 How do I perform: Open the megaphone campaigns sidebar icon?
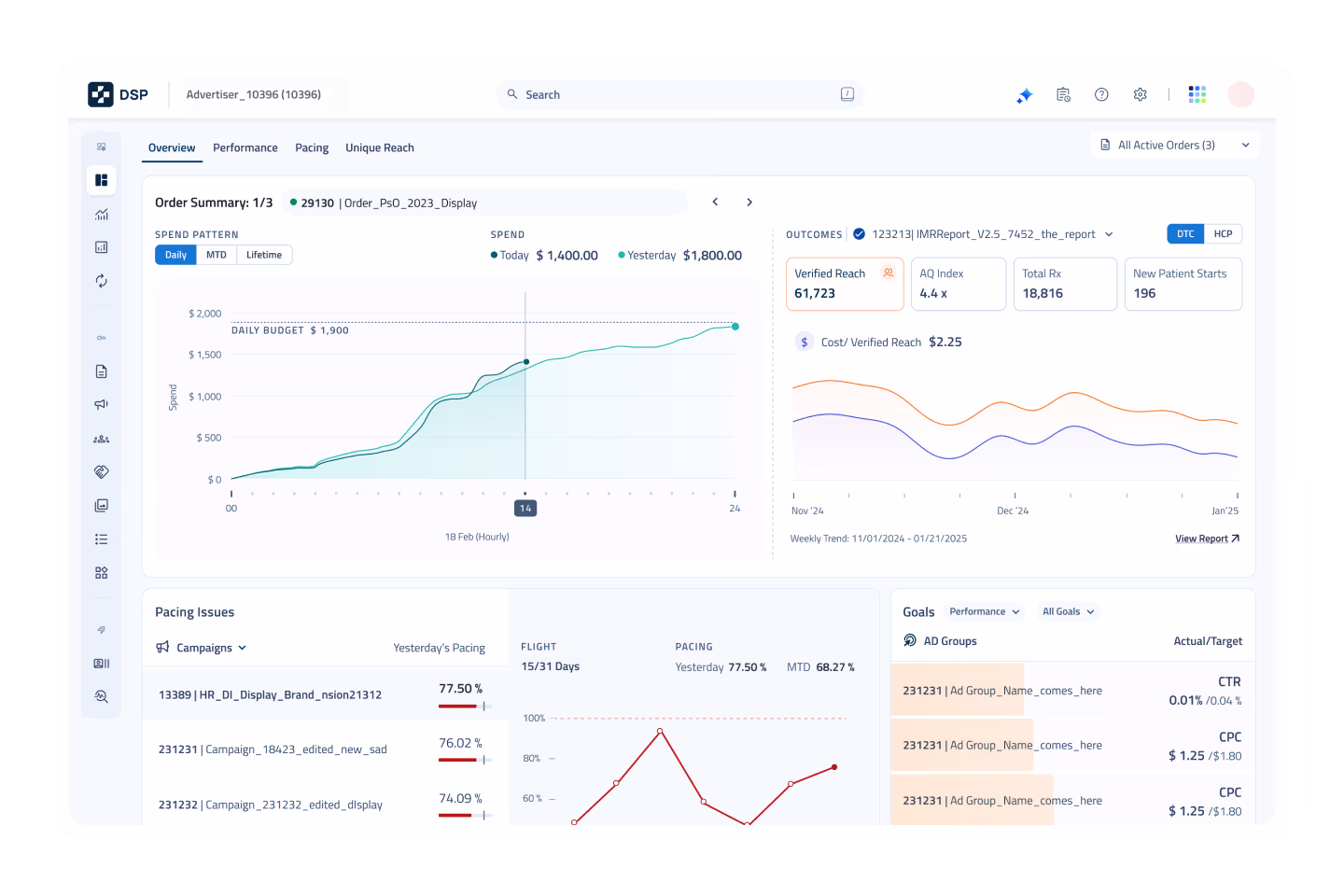pyautogui.click(x=101, y=404)
